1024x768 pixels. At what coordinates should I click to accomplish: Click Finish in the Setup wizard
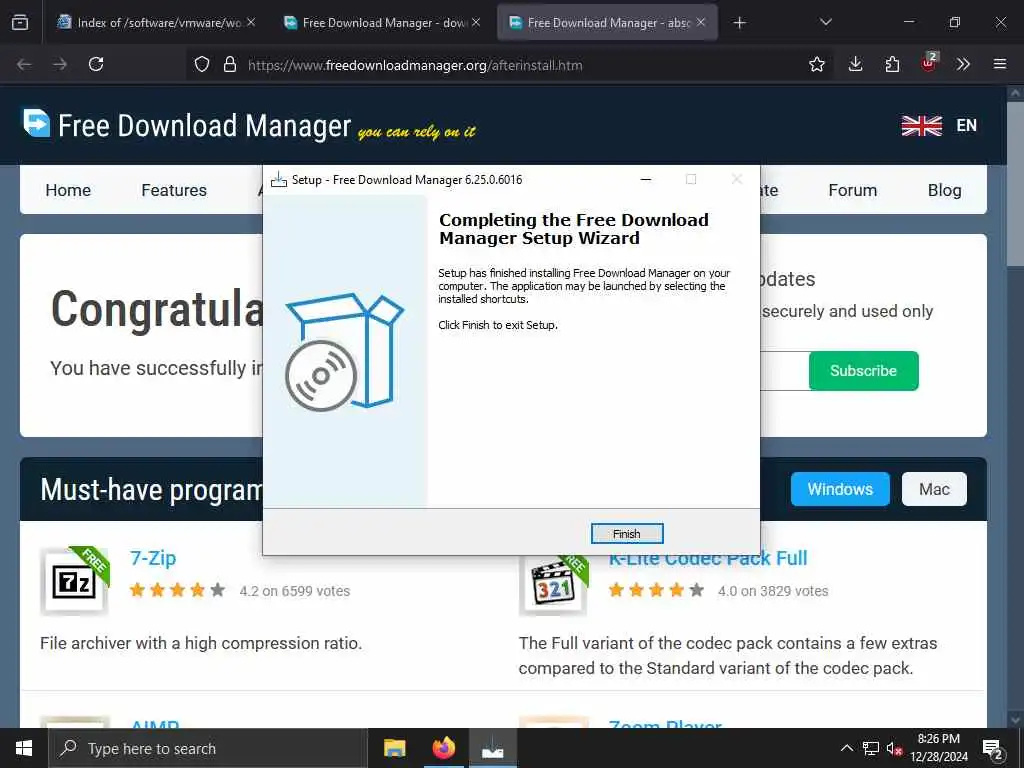point(626,534)
